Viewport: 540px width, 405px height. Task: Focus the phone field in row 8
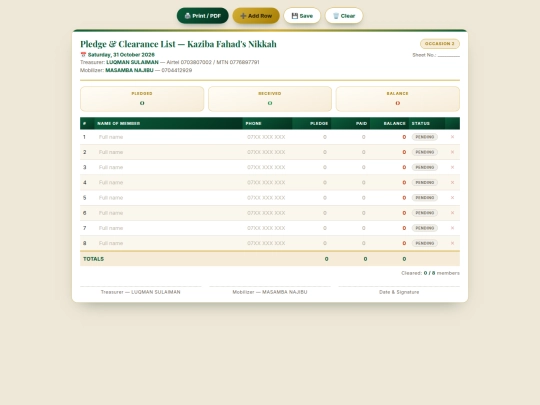pyautogui.click(x=268, y=243)
